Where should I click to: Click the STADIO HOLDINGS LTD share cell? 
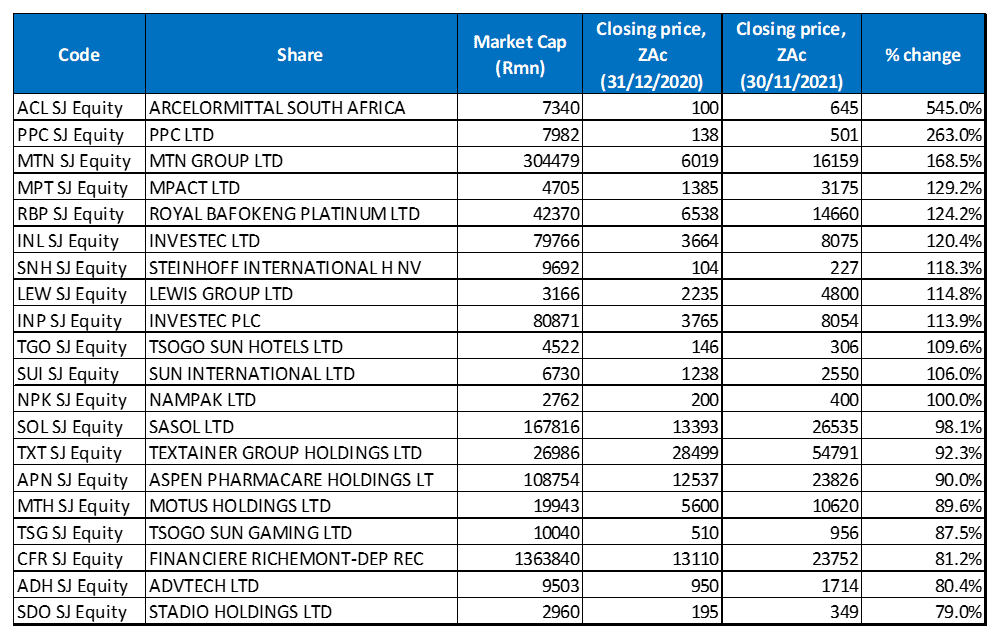[301, 612]
